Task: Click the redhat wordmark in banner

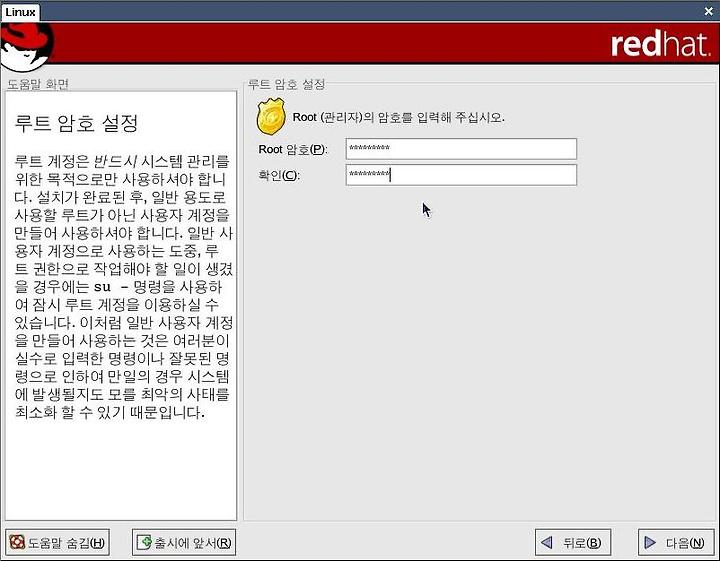Action: (x=659, y=44)
